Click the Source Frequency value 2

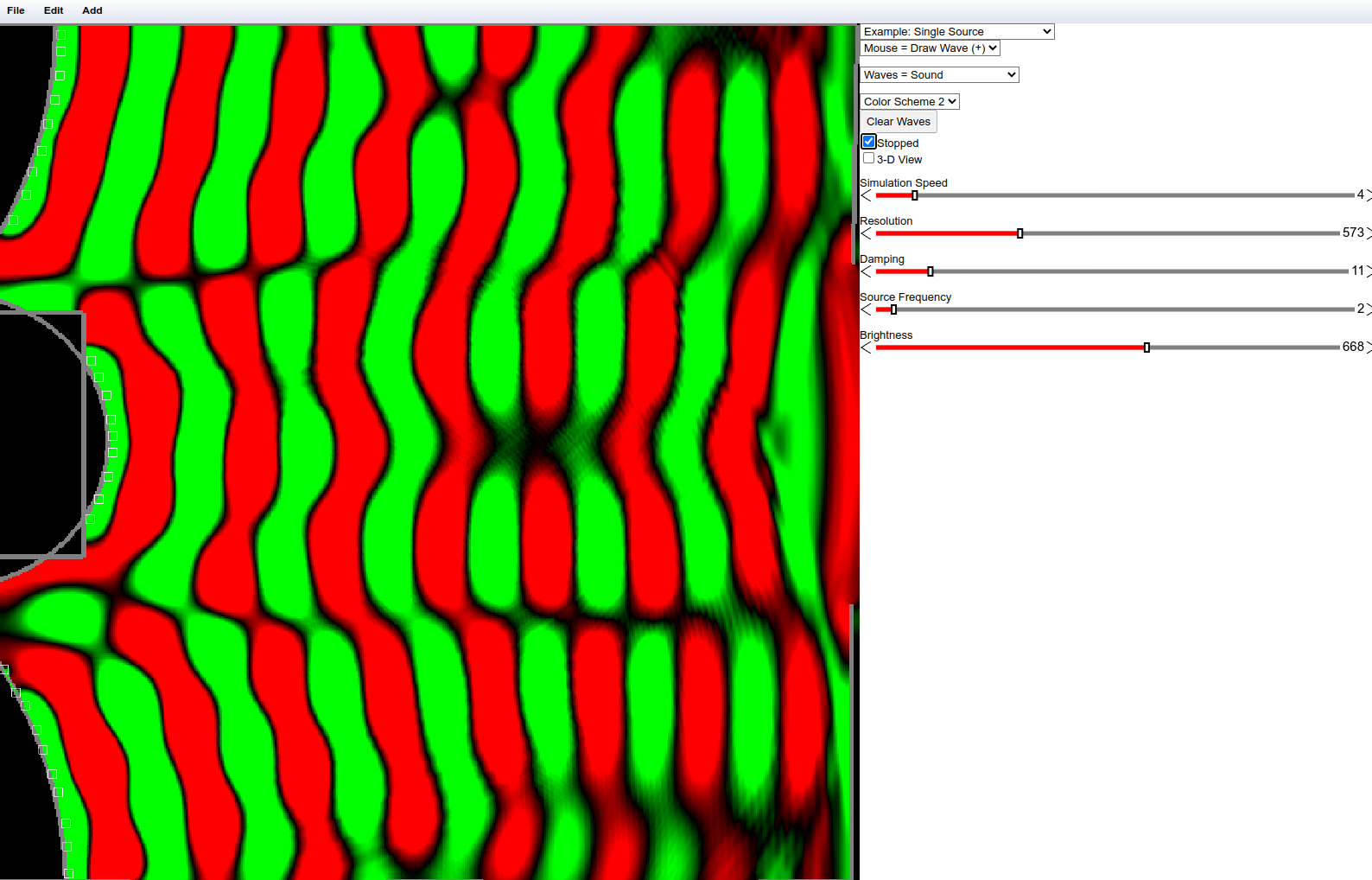1360,309
